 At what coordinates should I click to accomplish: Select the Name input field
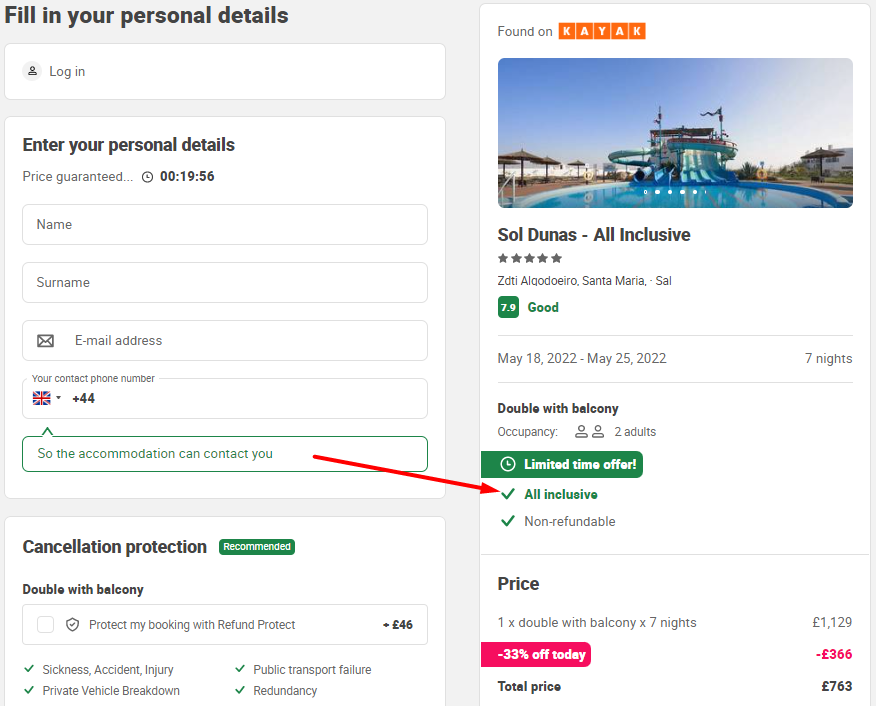(225, 225)
